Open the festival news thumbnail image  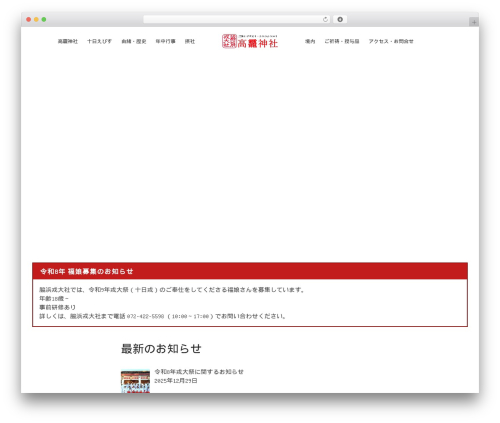135,381
